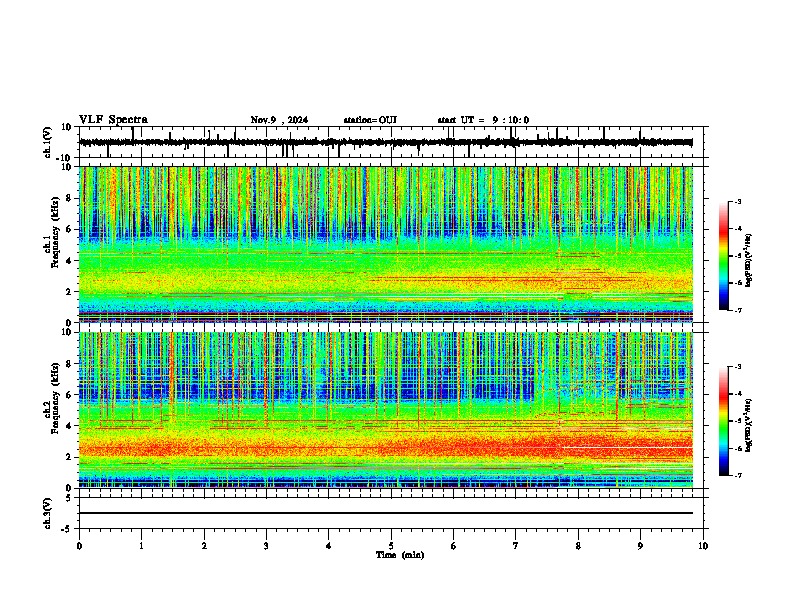Click the "-3" label on ch.2 color bar
This screenshot has width=792, height=612.
(738, 367)
